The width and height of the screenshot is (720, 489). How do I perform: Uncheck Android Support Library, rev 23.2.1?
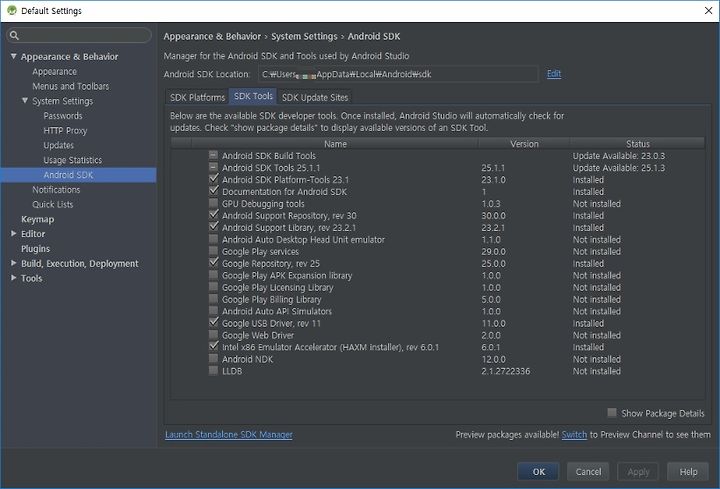pyautogui.click(x=213, y=227)
